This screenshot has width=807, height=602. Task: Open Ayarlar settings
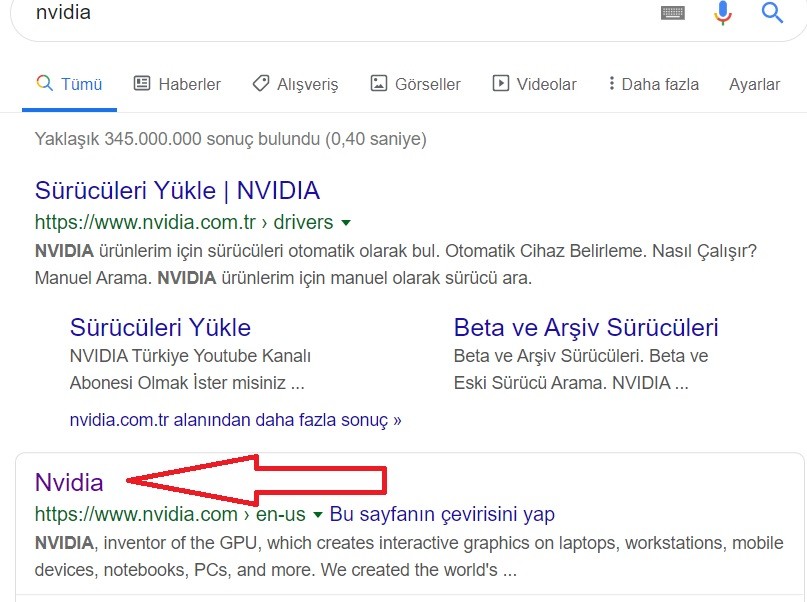click(x=755, y=84)
